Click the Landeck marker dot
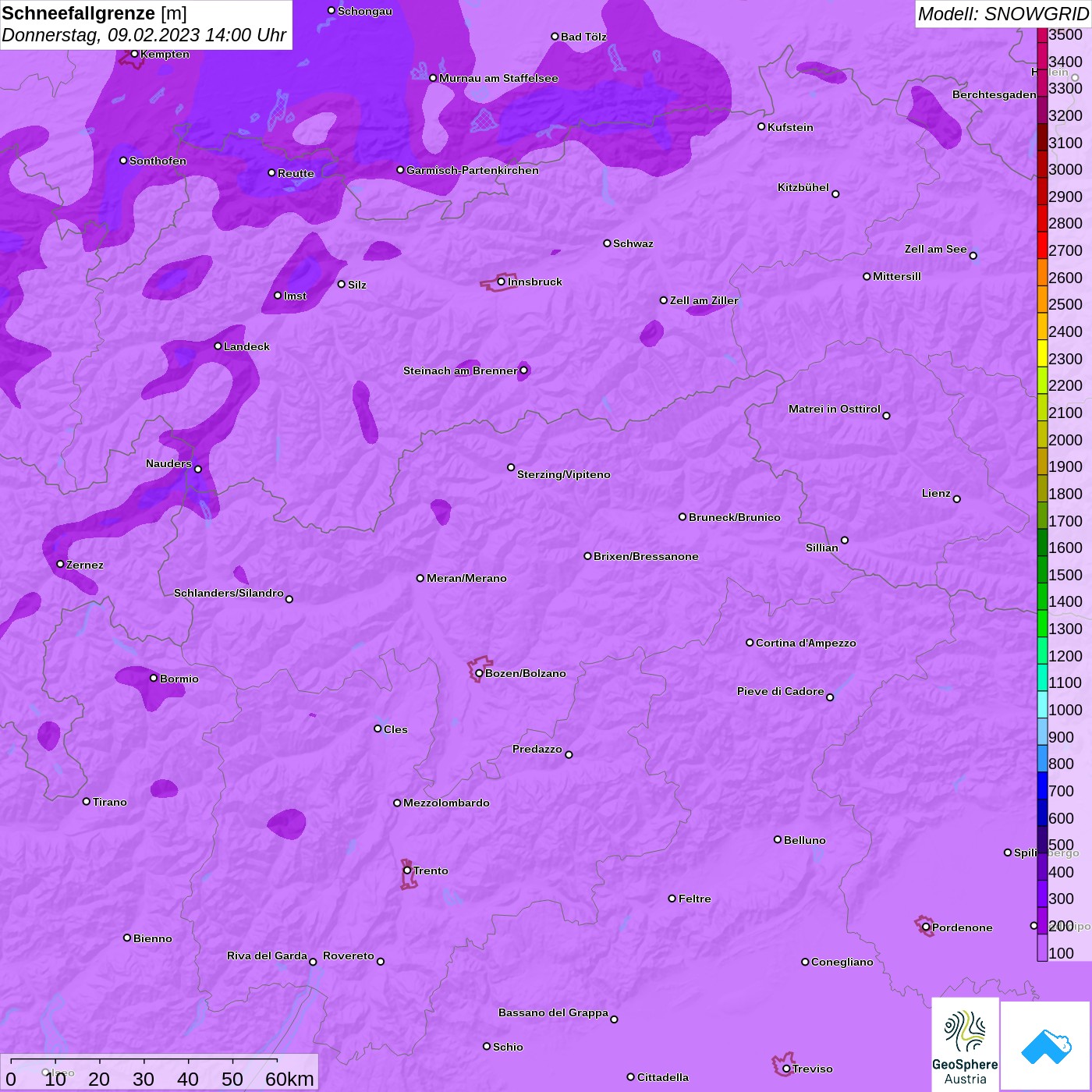The image size is (1092, 1092). (x=218, y=346)
